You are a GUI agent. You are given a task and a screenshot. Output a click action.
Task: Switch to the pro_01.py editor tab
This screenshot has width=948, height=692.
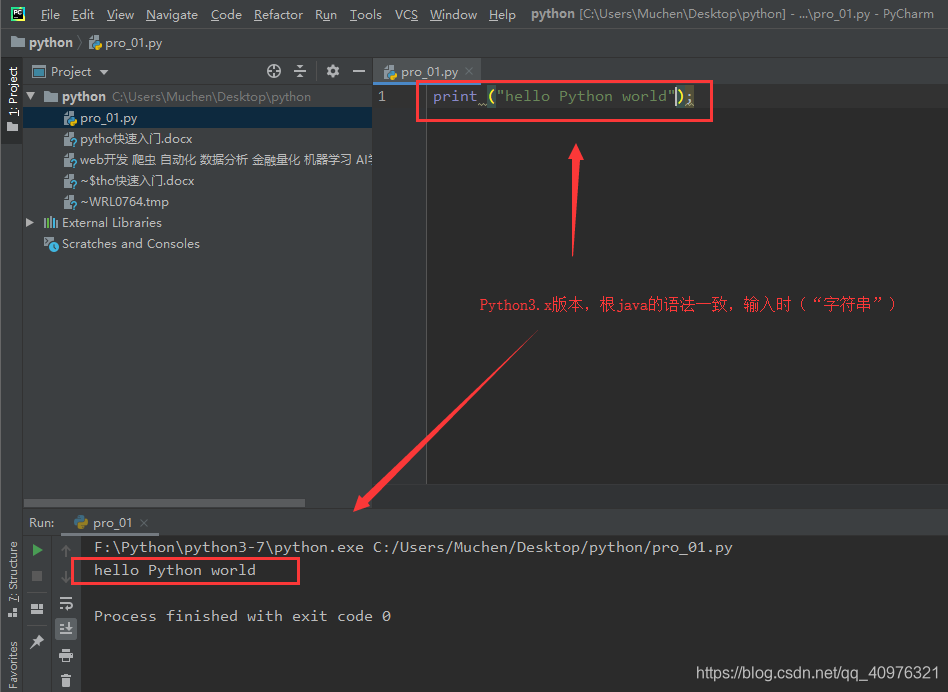click(x=429, y=72)
